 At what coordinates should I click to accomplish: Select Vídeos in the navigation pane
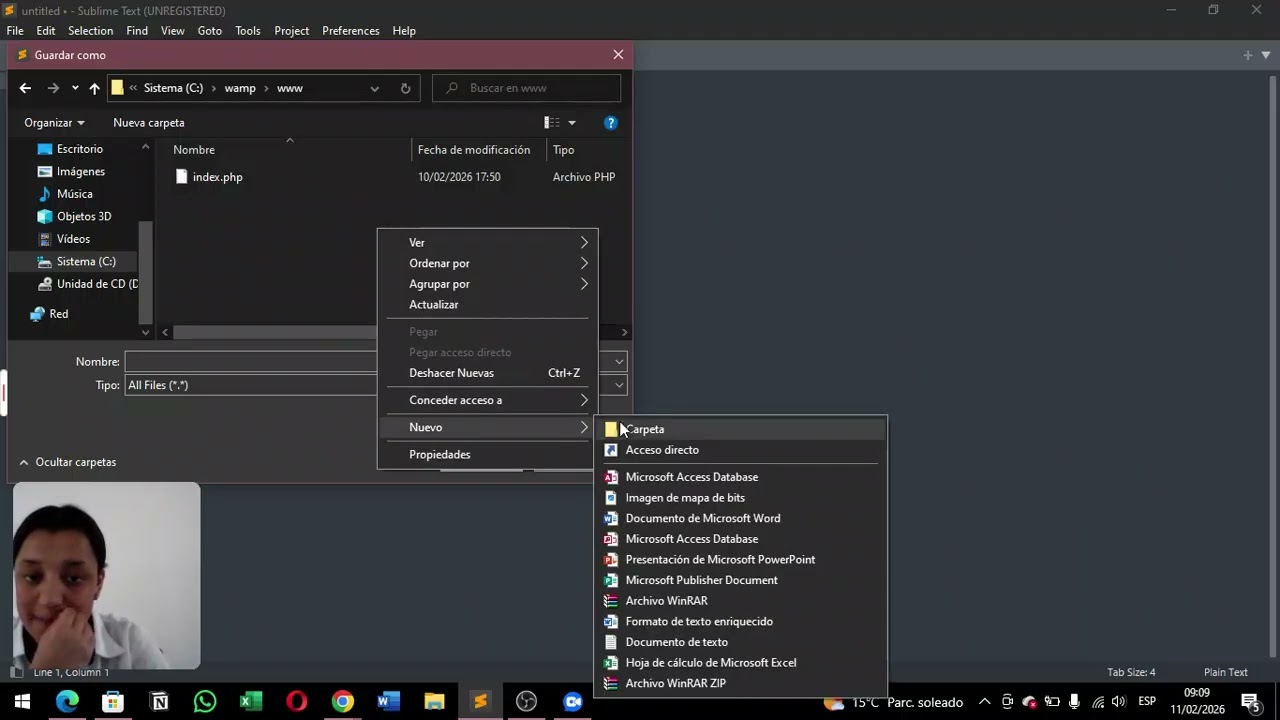tap(73, 239)
